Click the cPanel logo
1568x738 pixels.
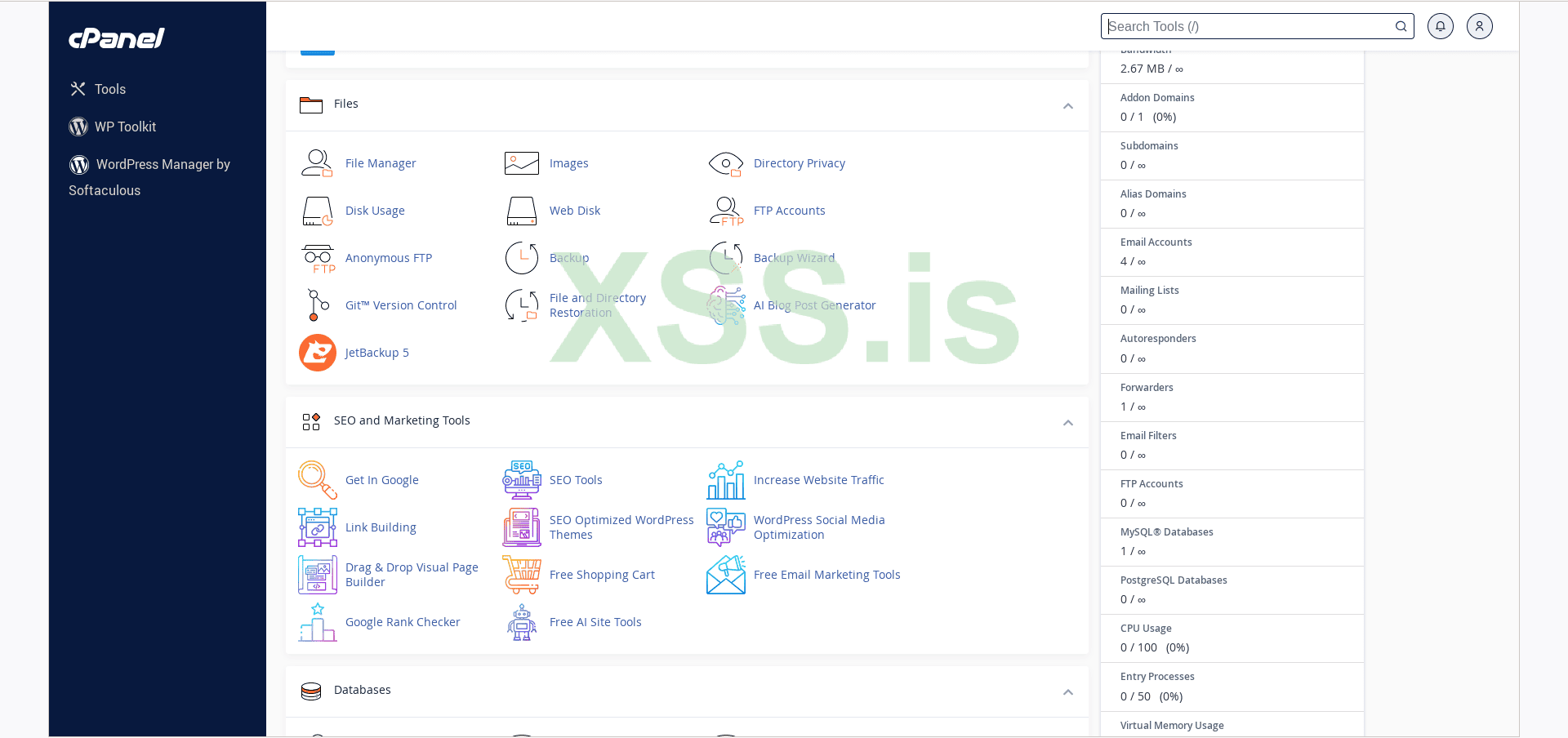117,38
